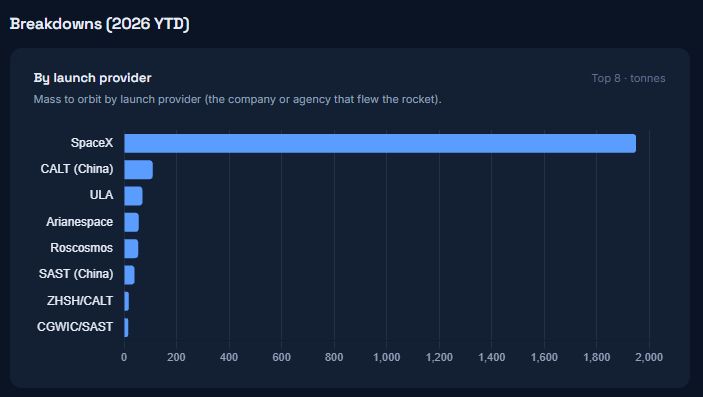Image resolution: width=703 pixels, height=397 pixels.
Task: Click the 'Breakdowns (2026 YTD)' heading
Action: point(100,24)
